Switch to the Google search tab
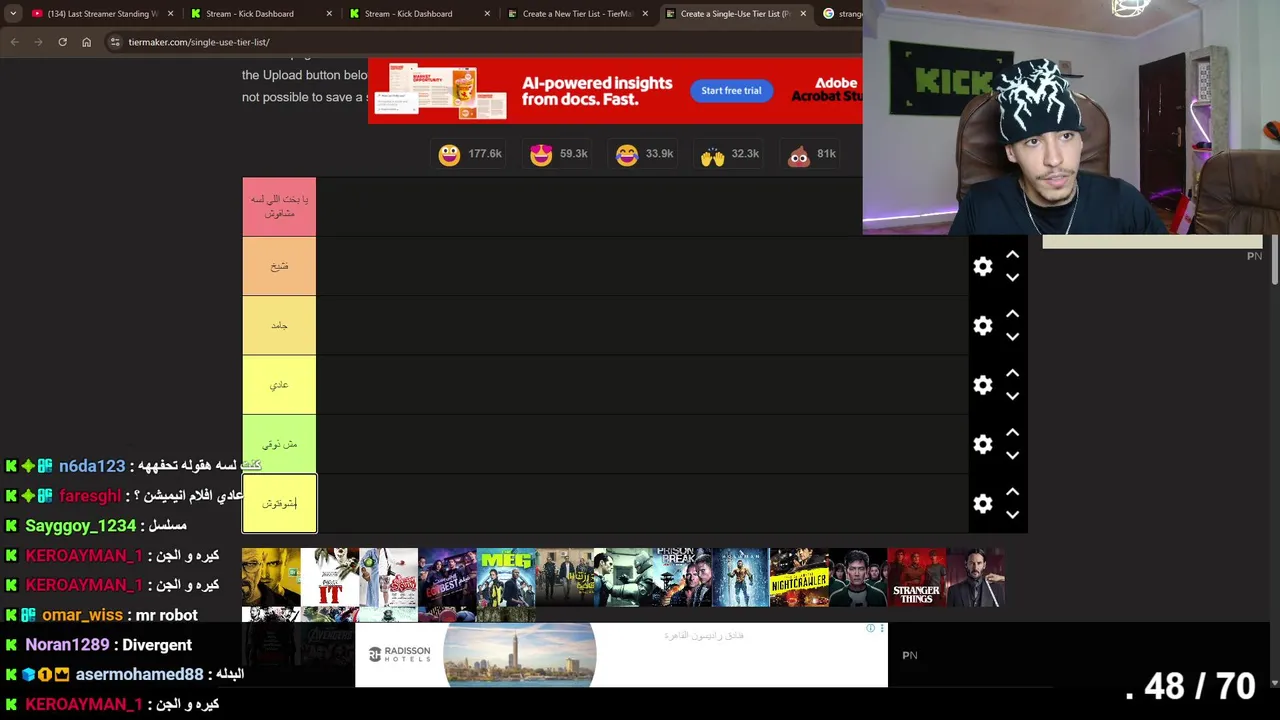The height and width of the screenshot is (720, 1280). click(842, 14)
